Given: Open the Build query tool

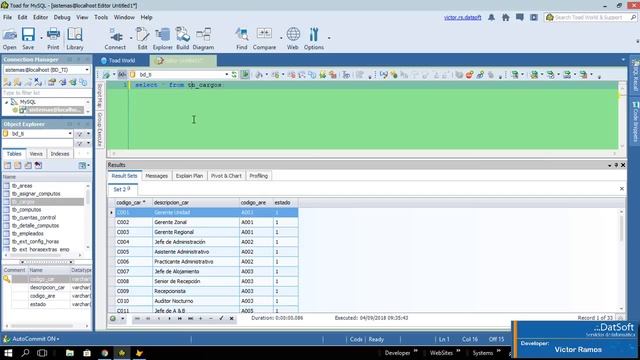Looking at the screenshot, I should click(182, 39).
